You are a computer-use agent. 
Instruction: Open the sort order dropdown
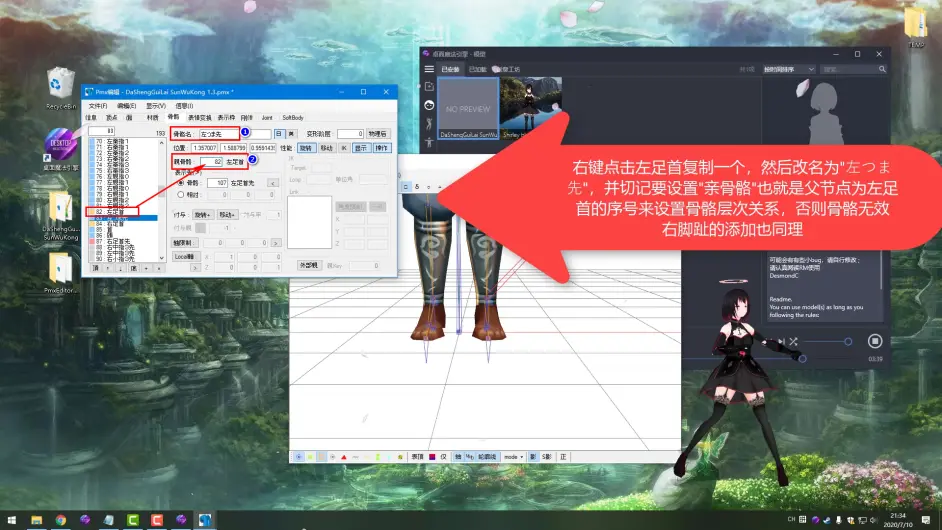coord(788,69)
